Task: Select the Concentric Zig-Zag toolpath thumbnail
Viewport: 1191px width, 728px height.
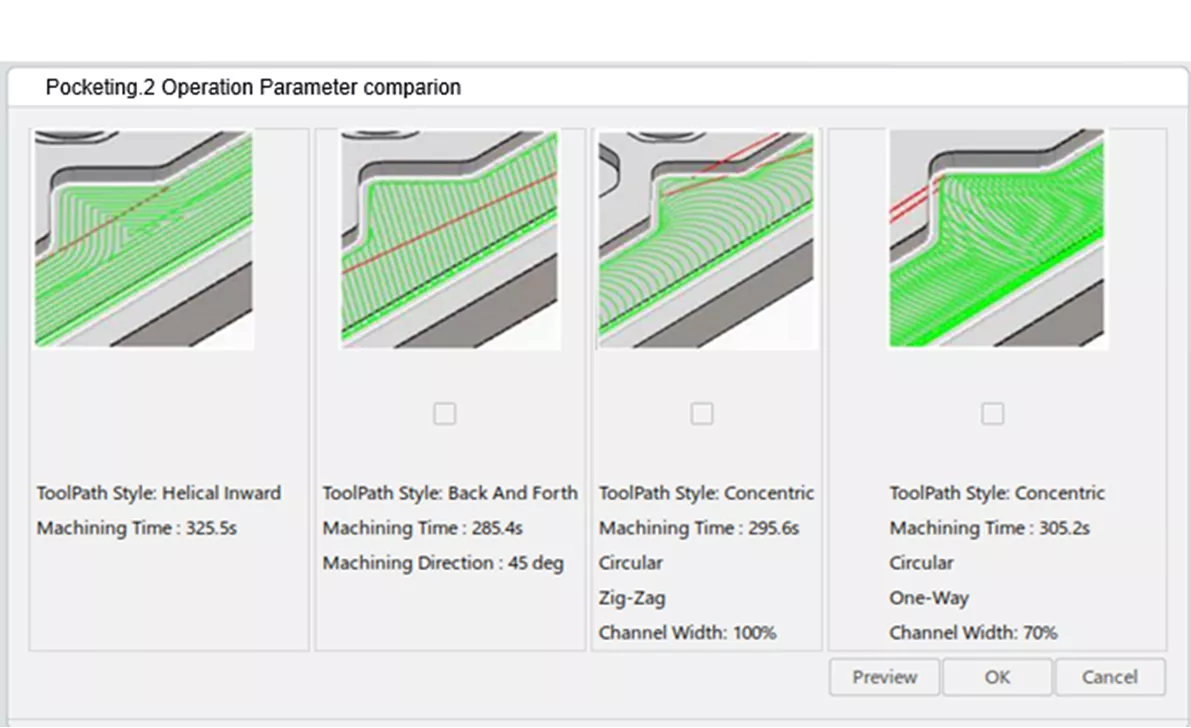Action: (x=707, y=238)
